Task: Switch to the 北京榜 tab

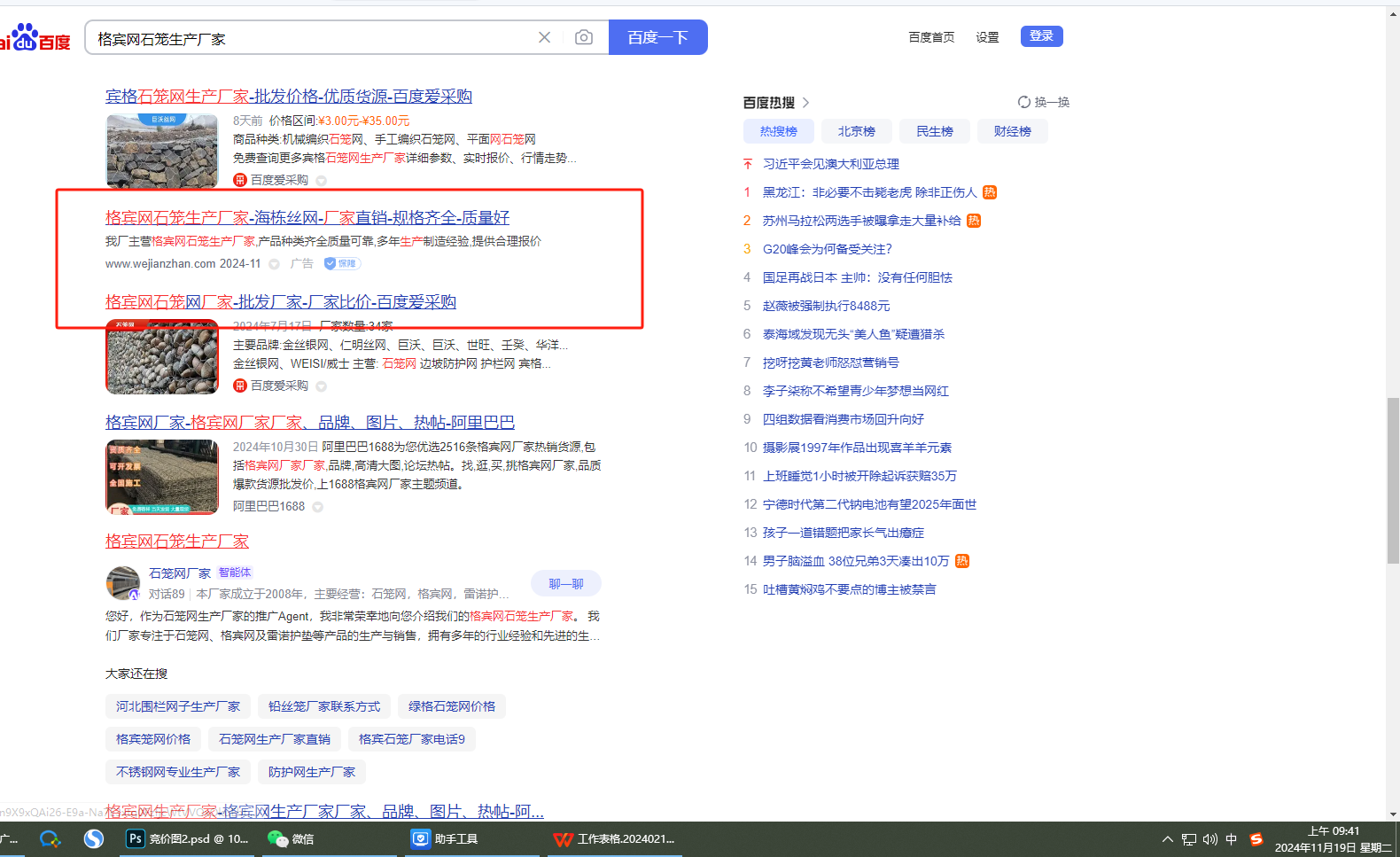Action: coord(856,131)
